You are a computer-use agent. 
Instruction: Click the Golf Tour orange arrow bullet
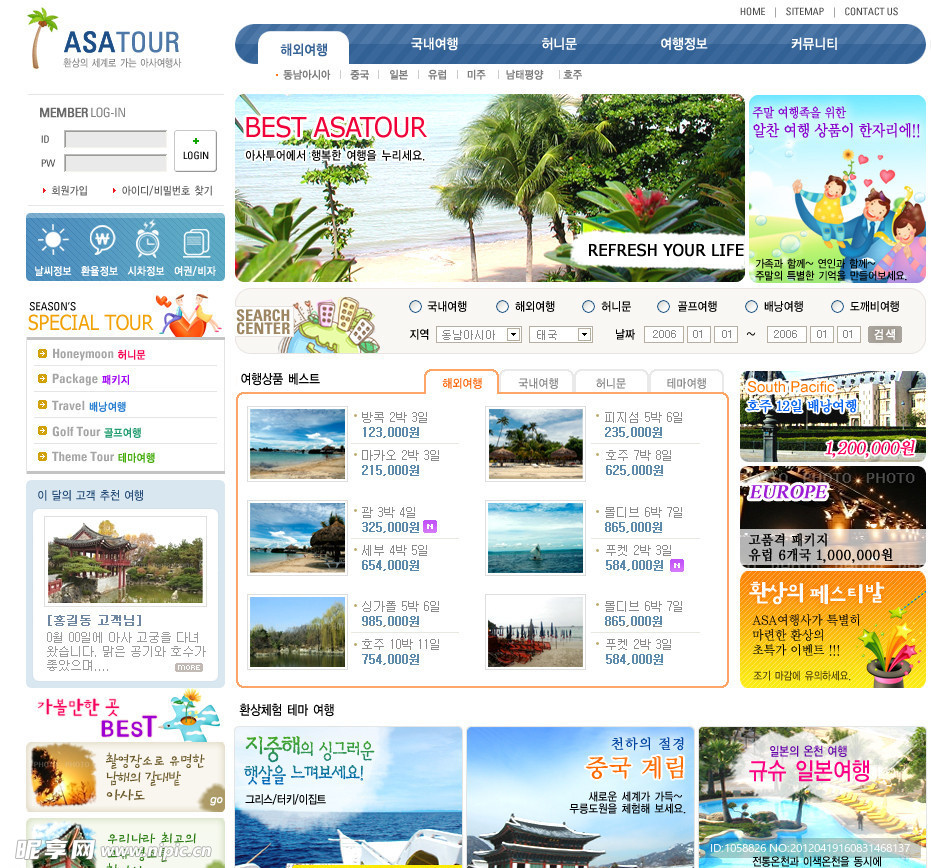42,431
